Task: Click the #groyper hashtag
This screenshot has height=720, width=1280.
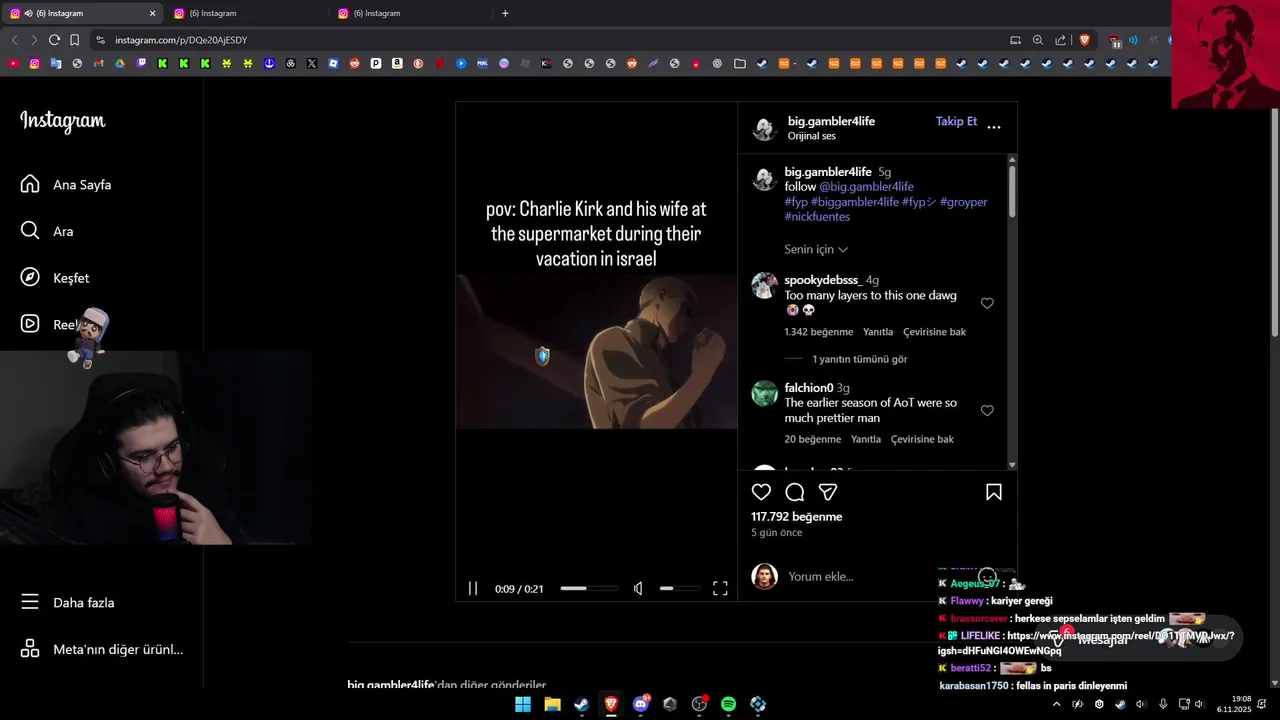Action: point(963,202)
